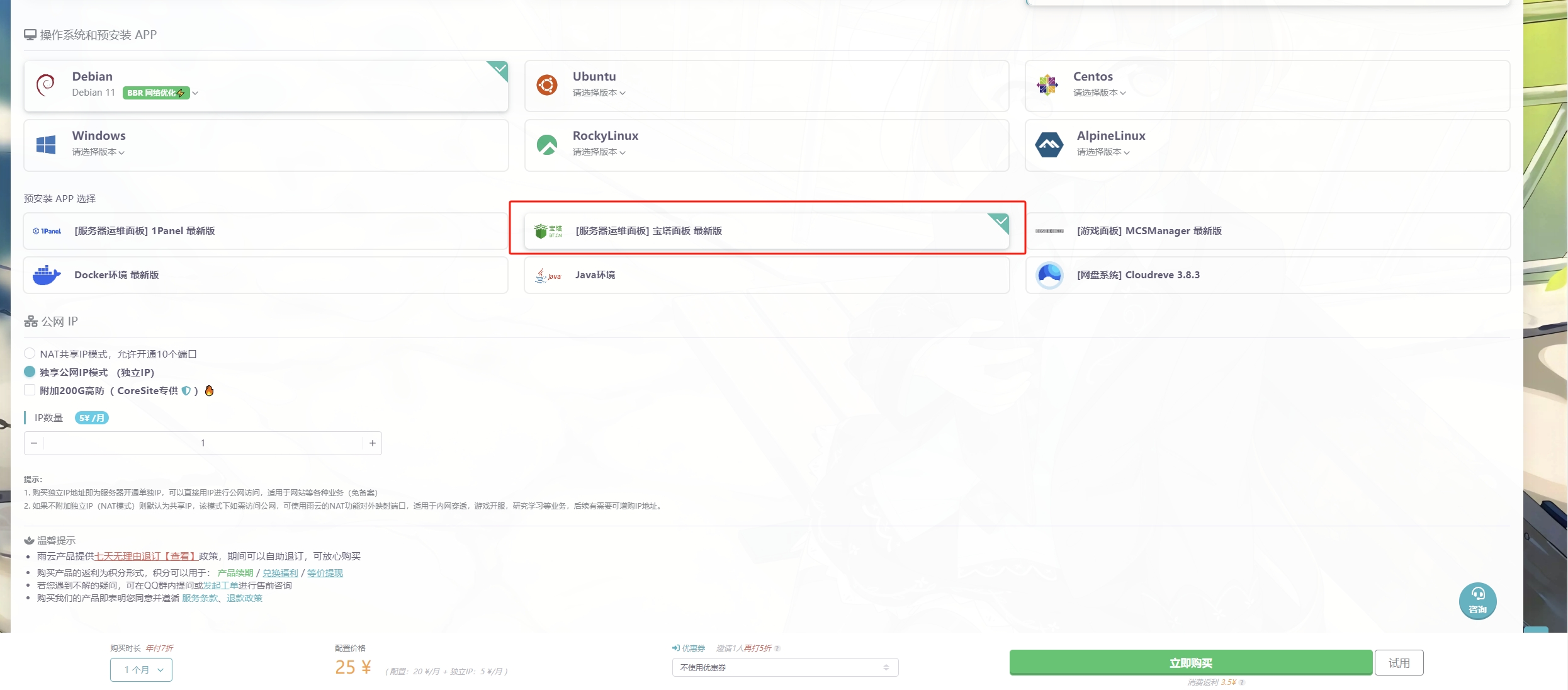Click the RockyLinux green logo icon
This screenshot has width=1568, height=690.
546,144
